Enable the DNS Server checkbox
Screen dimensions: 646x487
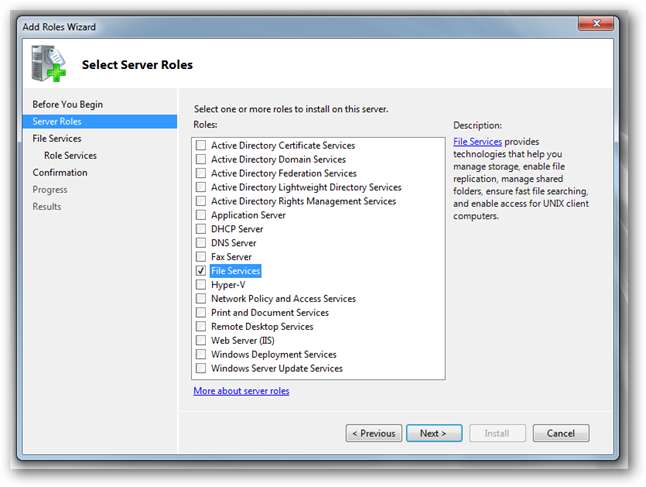pyautogui.click(x=201, y=243)
